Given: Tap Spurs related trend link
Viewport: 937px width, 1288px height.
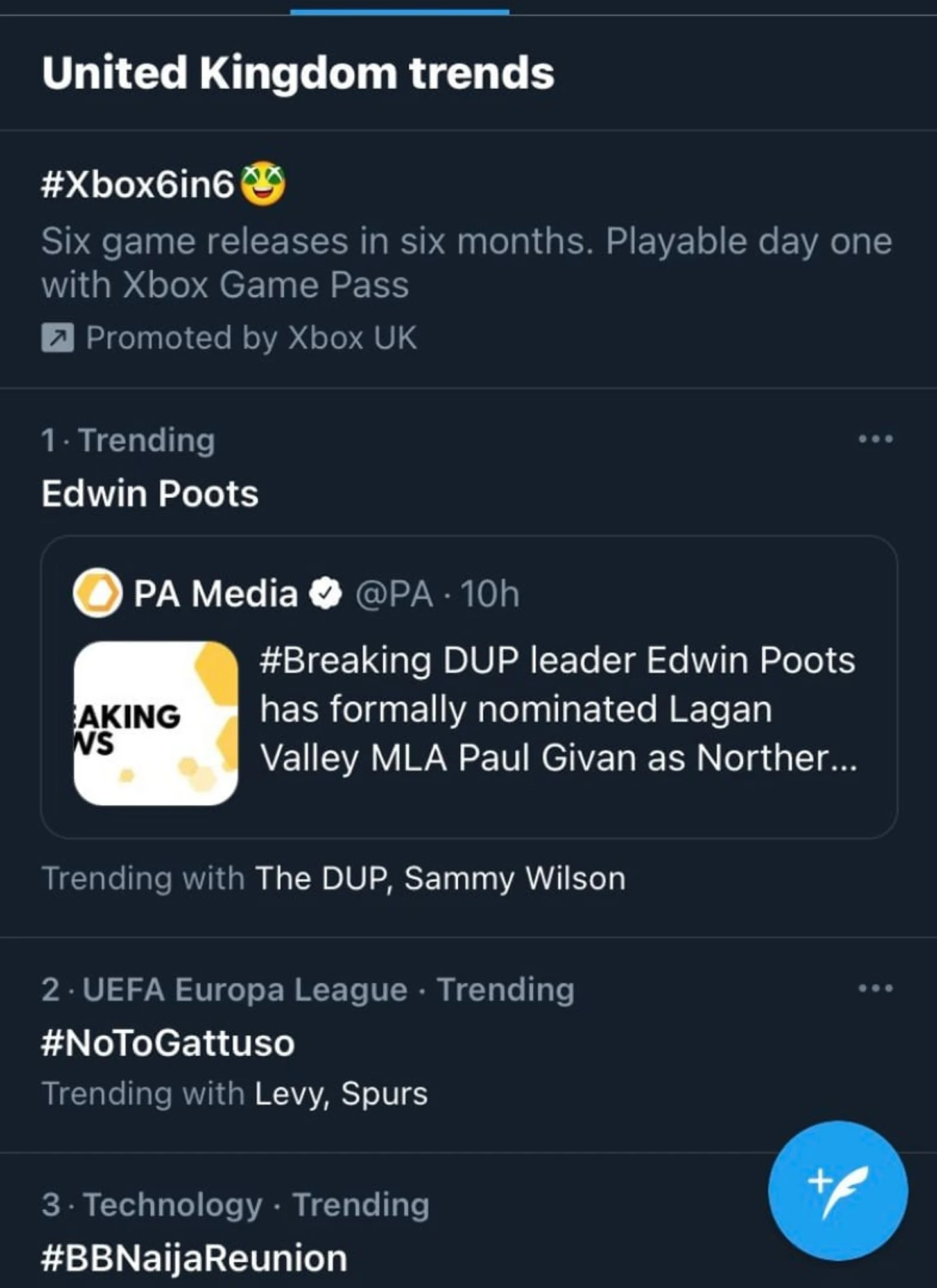Looking at the screenshot, I should (x=384, y=1093).
